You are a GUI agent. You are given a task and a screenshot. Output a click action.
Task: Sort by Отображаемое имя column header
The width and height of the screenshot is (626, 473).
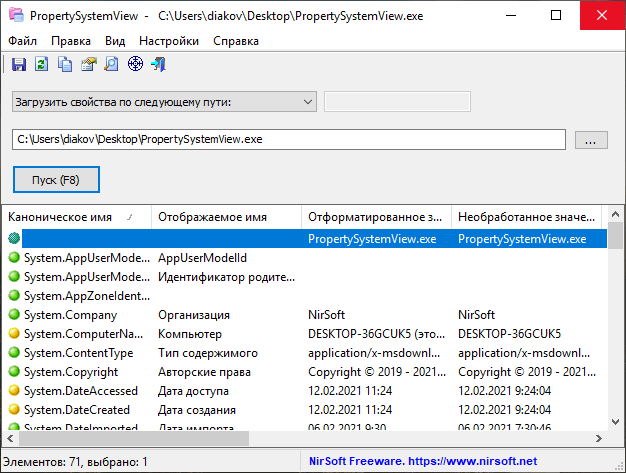(226, 217)
